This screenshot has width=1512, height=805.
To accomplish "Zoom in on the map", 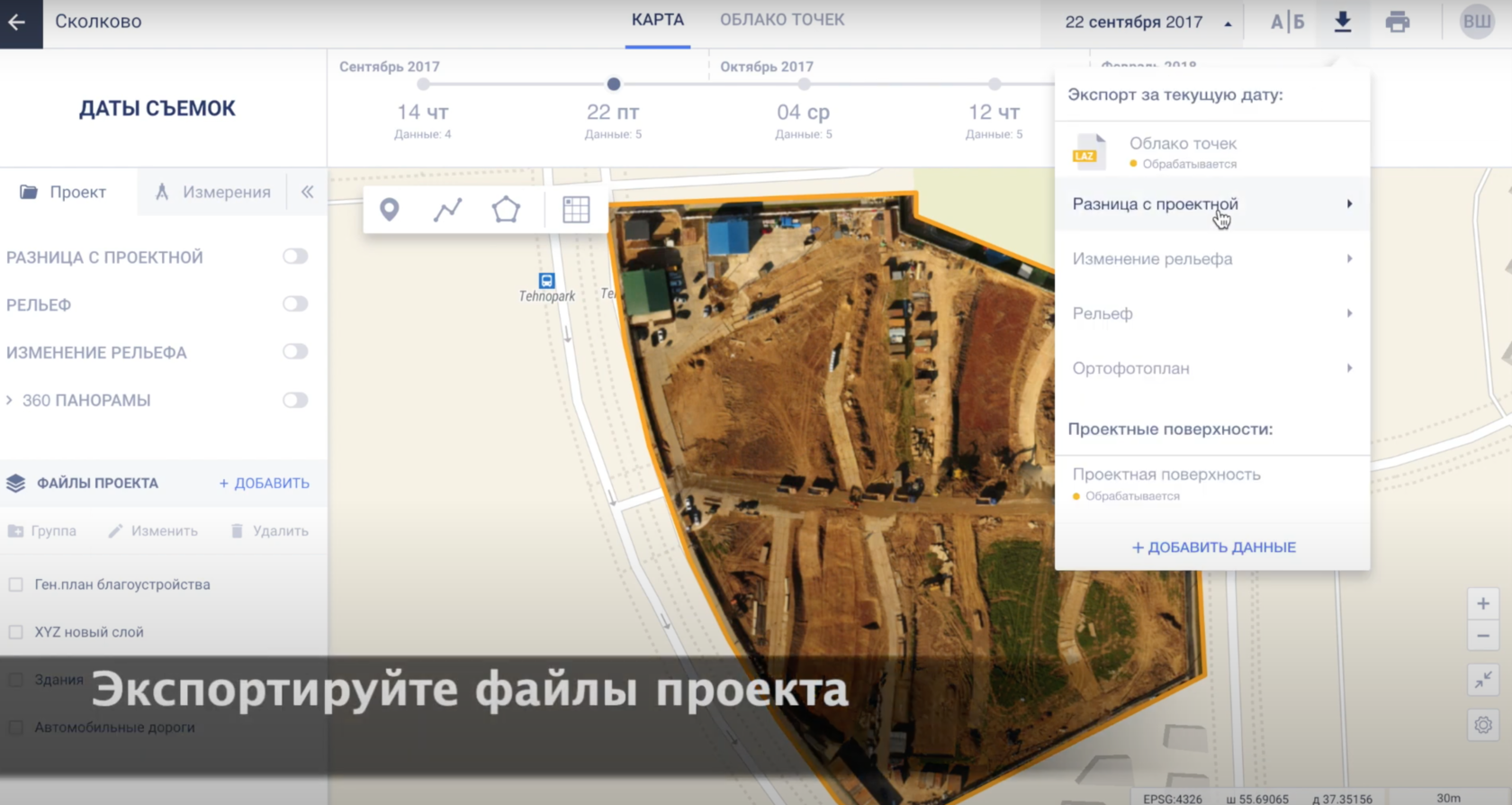I will [x=1483, y=603].
